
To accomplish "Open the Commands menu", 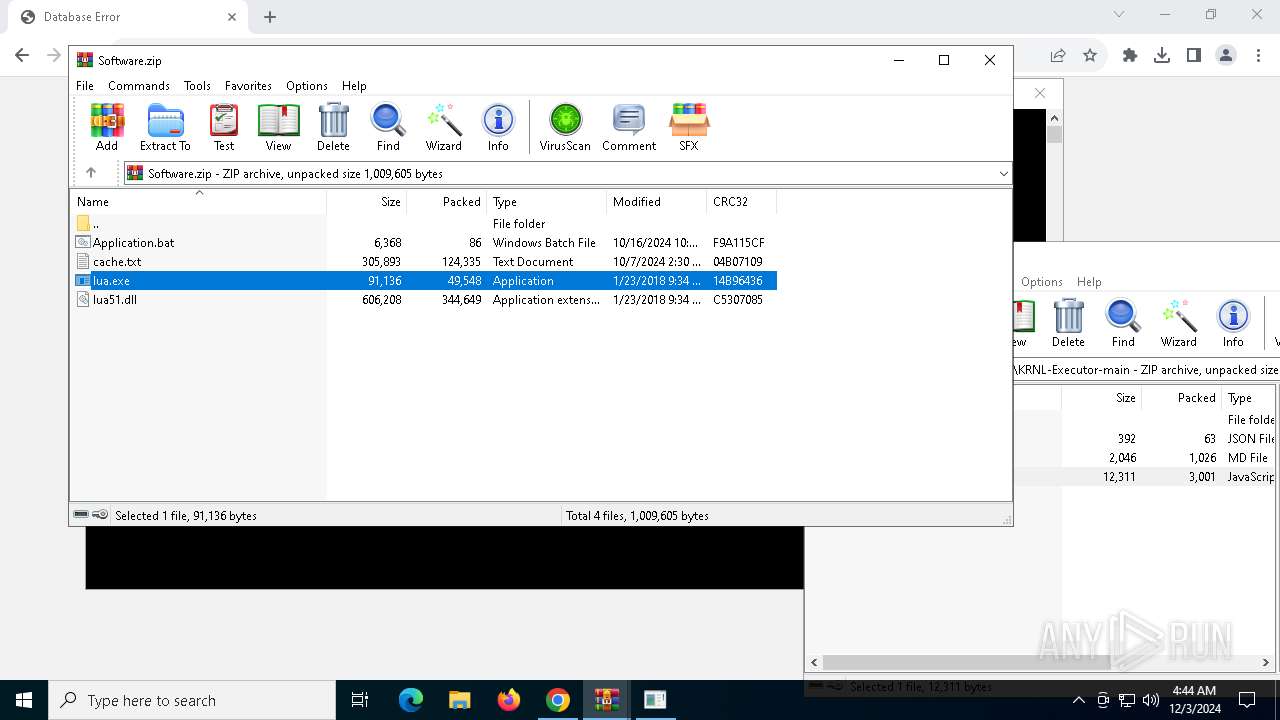I will [139, 86].
